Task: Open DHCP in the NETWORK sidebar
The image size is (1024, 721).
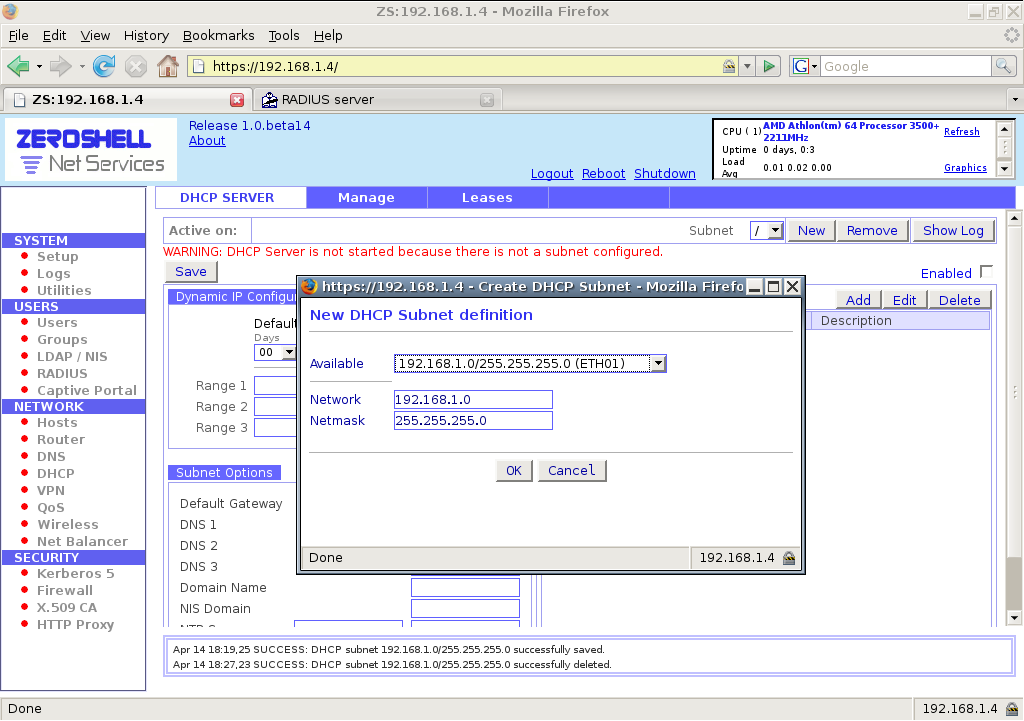Action: coord(56,473)
